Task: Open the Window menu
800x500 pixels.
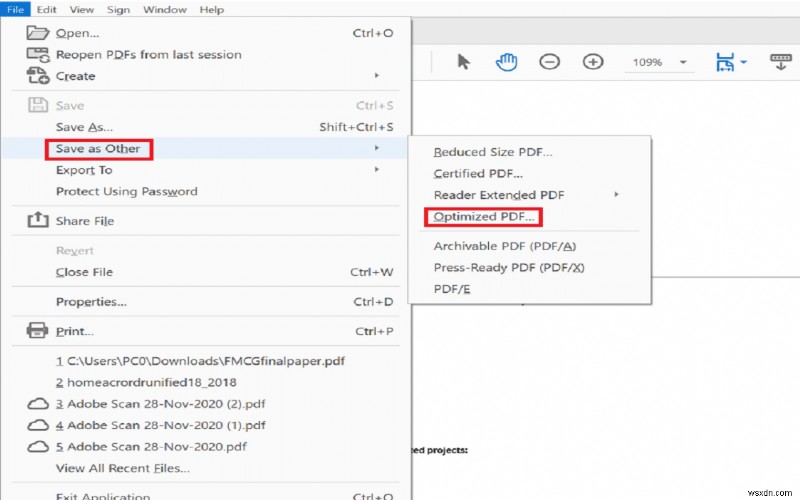Action: pyautogui.click(x=165, y=9)
